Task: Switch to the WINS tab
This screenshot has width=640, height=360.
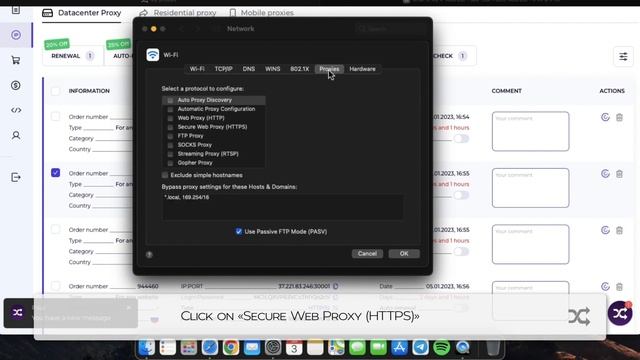Action: (x=272, y=69)
